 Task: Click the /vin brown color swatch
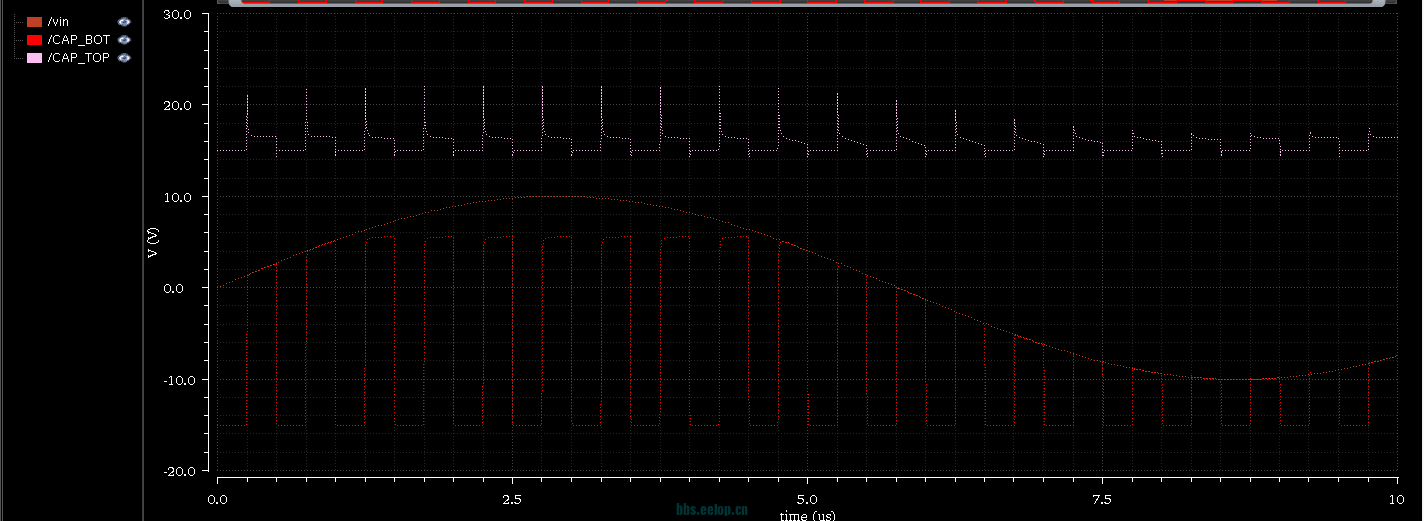click(x=34, y=21)
